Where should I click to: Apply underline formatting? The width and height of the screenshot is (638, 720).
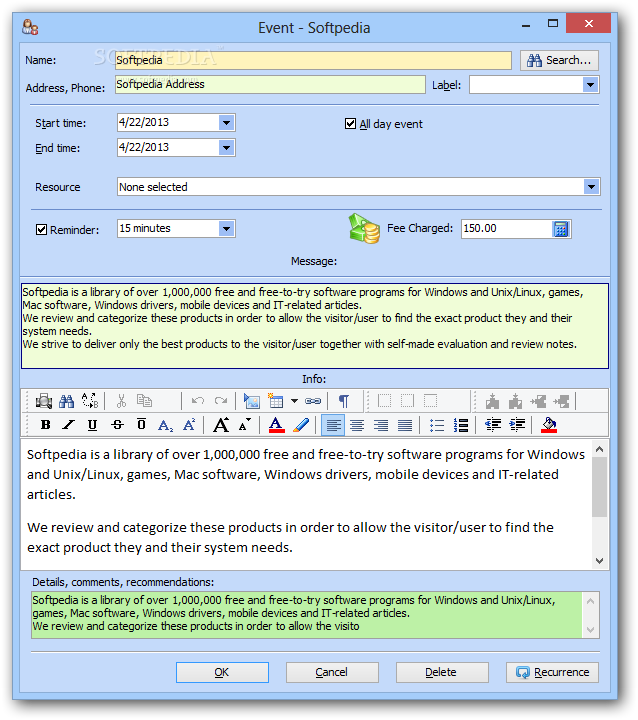[x=92, y=425]
